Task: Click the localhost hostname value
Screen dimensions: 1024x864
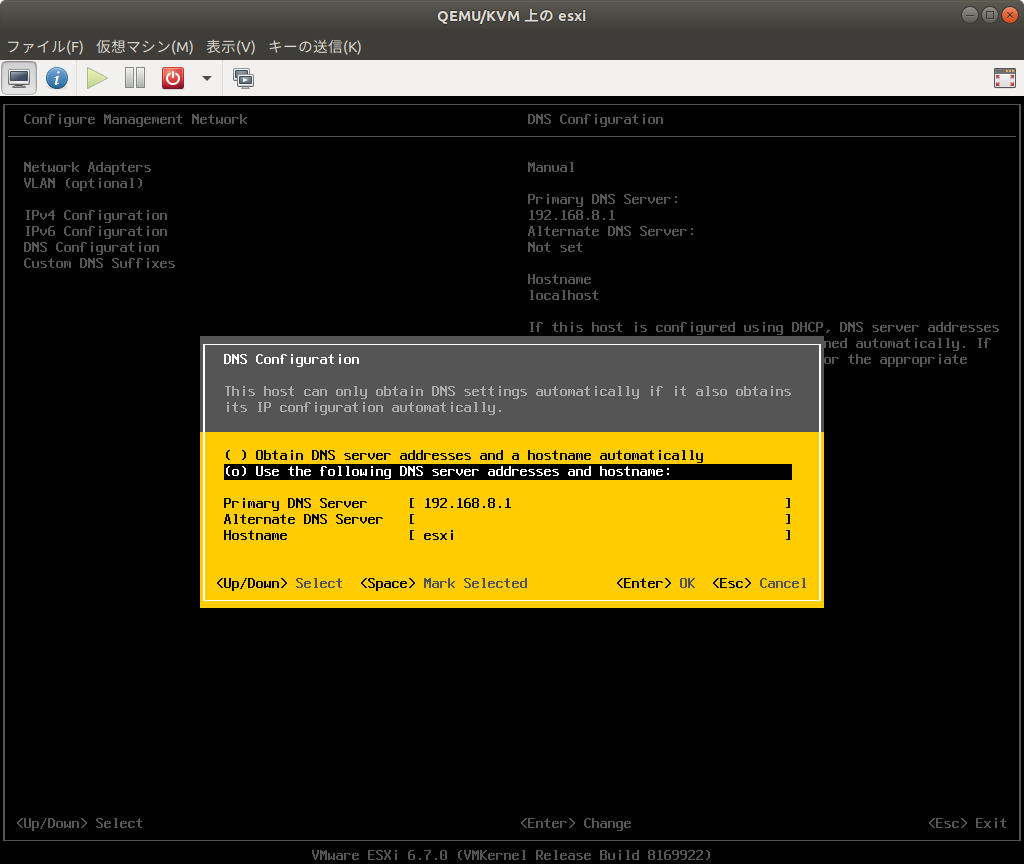Action: pyautogui.click(x=563, y=295)
